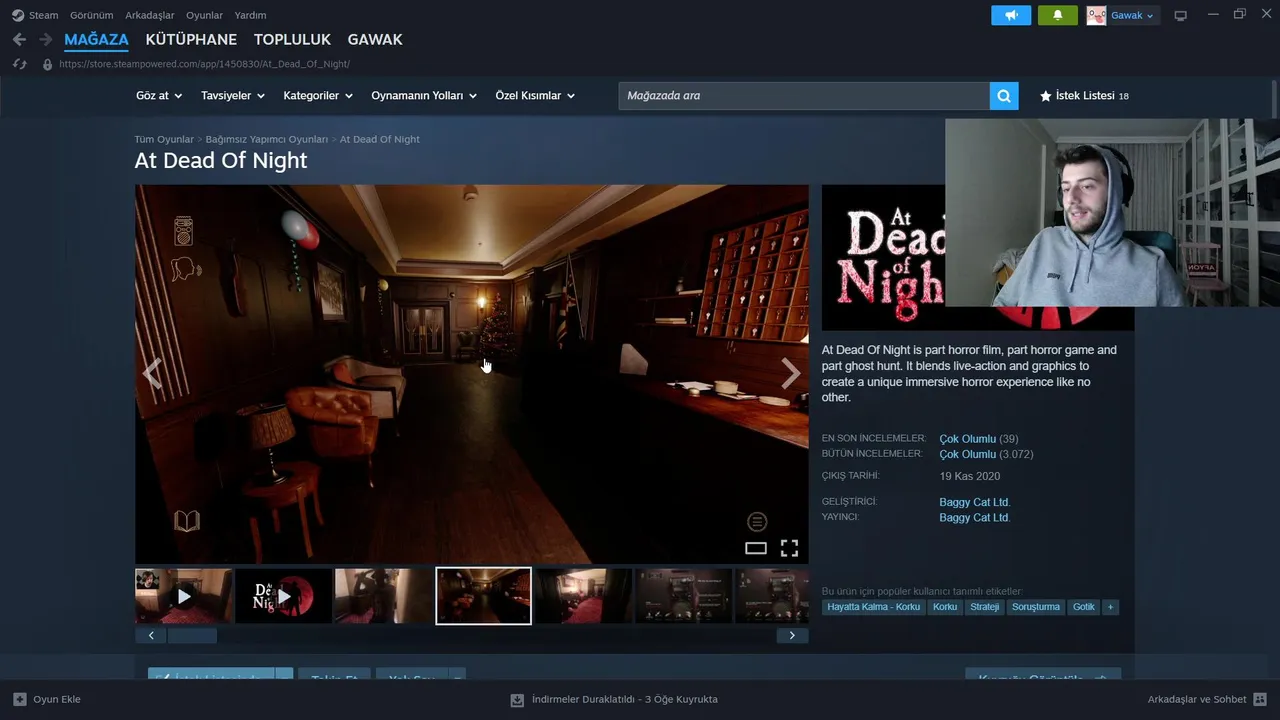Click the theater mode rectangle icon
This screenshot has height=720, width=1280.
pyautogui.click(x=756, y=548)
